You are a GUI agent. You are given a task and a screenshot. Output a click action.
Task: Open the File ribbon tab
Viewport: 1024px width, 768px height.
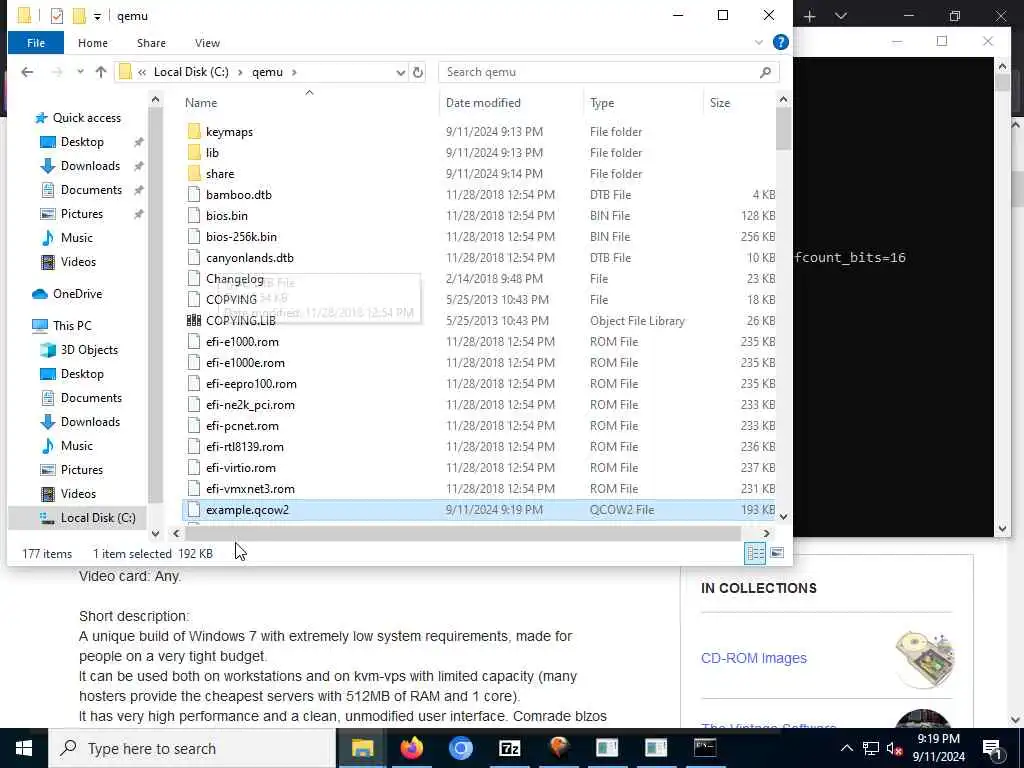point(36,43)
